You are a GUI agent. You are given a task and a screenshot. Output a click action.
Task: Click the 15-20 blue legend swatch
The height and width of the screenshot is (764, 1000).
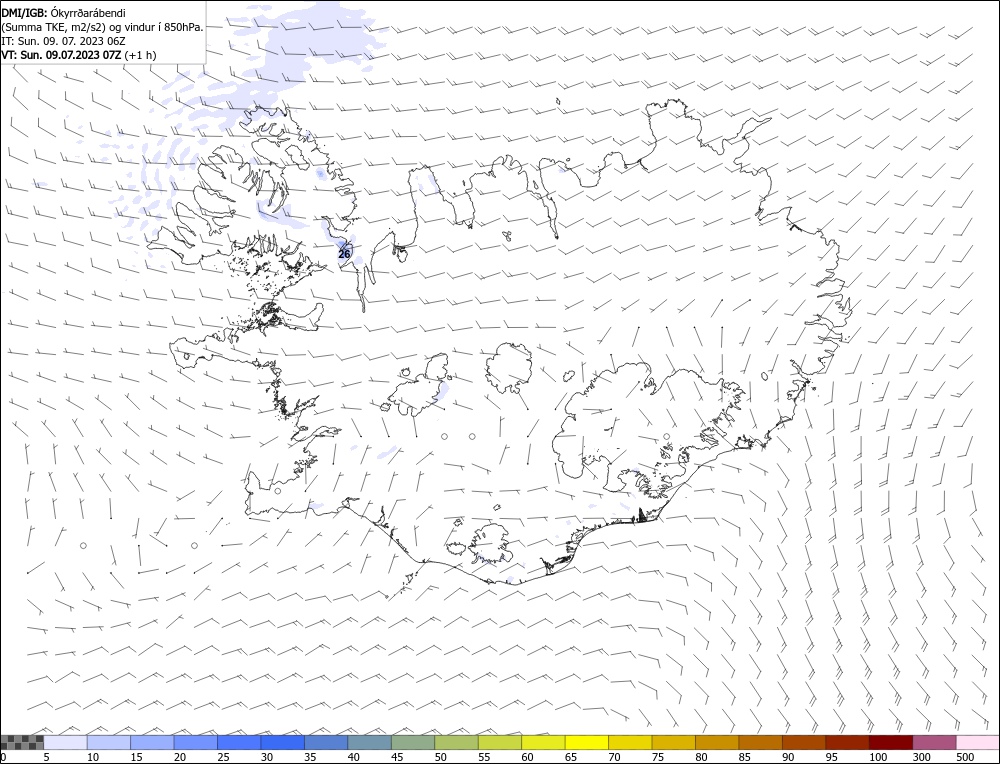pyautogui.click(x=152, y=742)
